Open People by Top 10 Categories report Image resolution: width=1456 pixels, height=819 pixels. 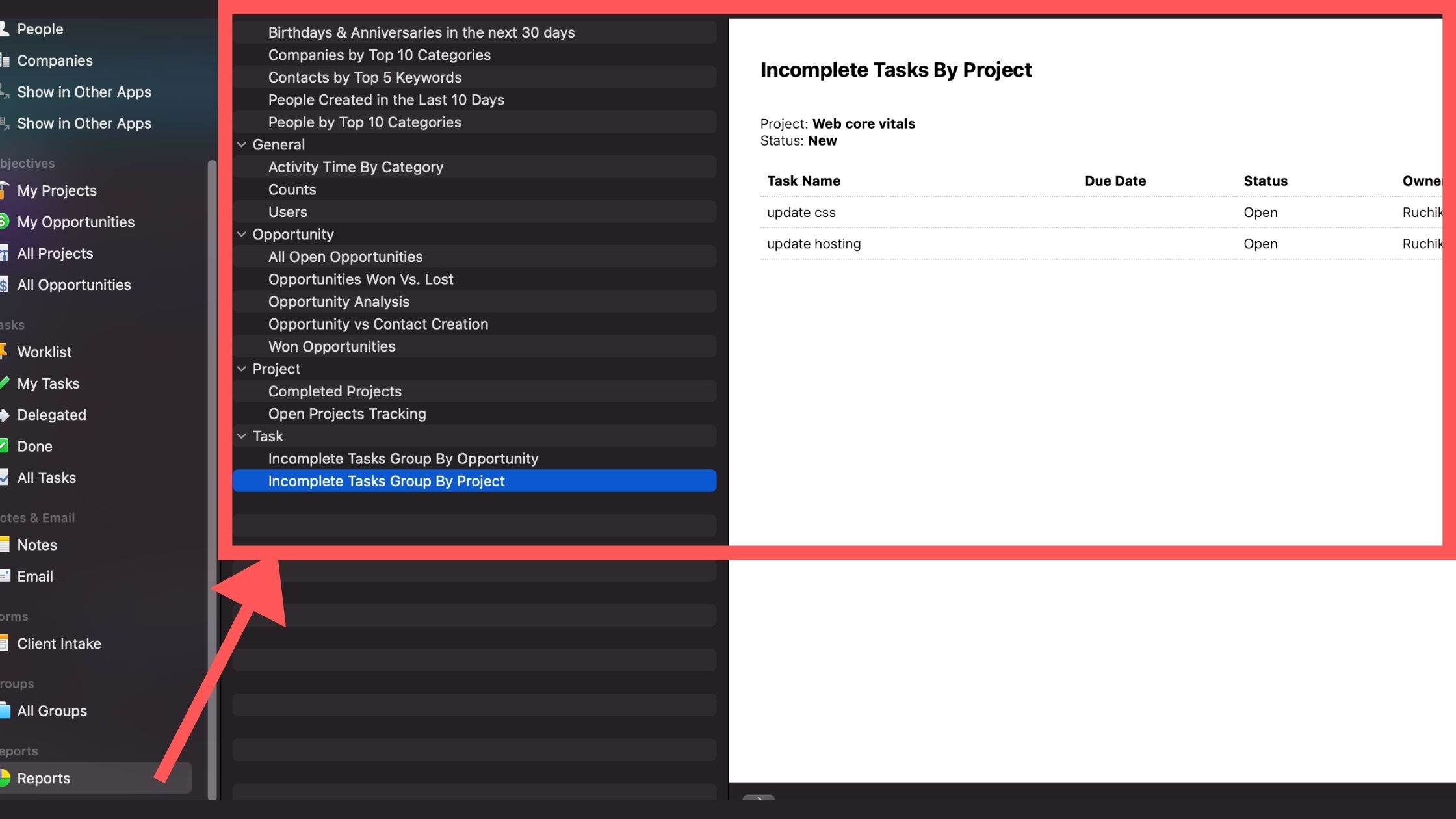point(474,122)
